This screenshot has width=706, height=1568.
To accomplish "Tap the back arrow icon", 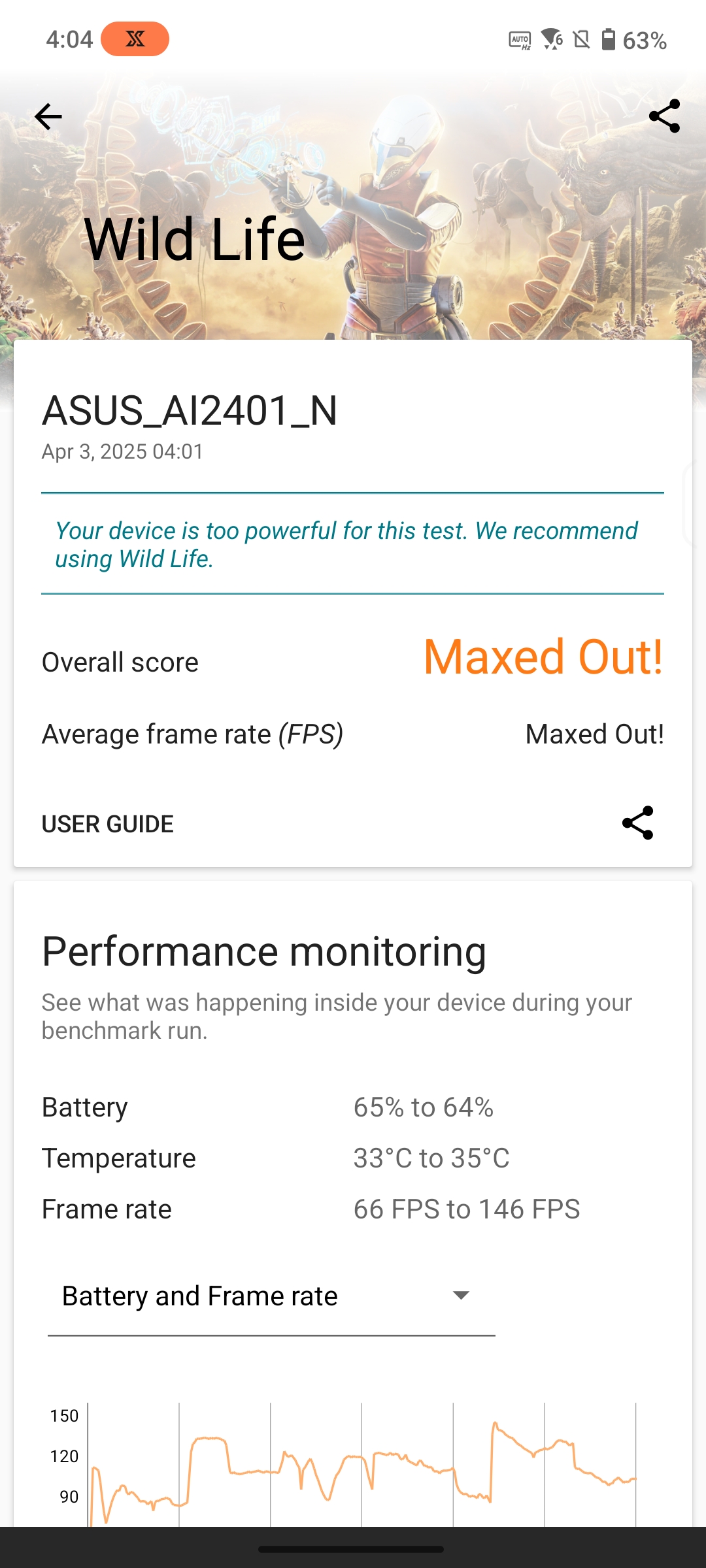I will click(48, 117).
